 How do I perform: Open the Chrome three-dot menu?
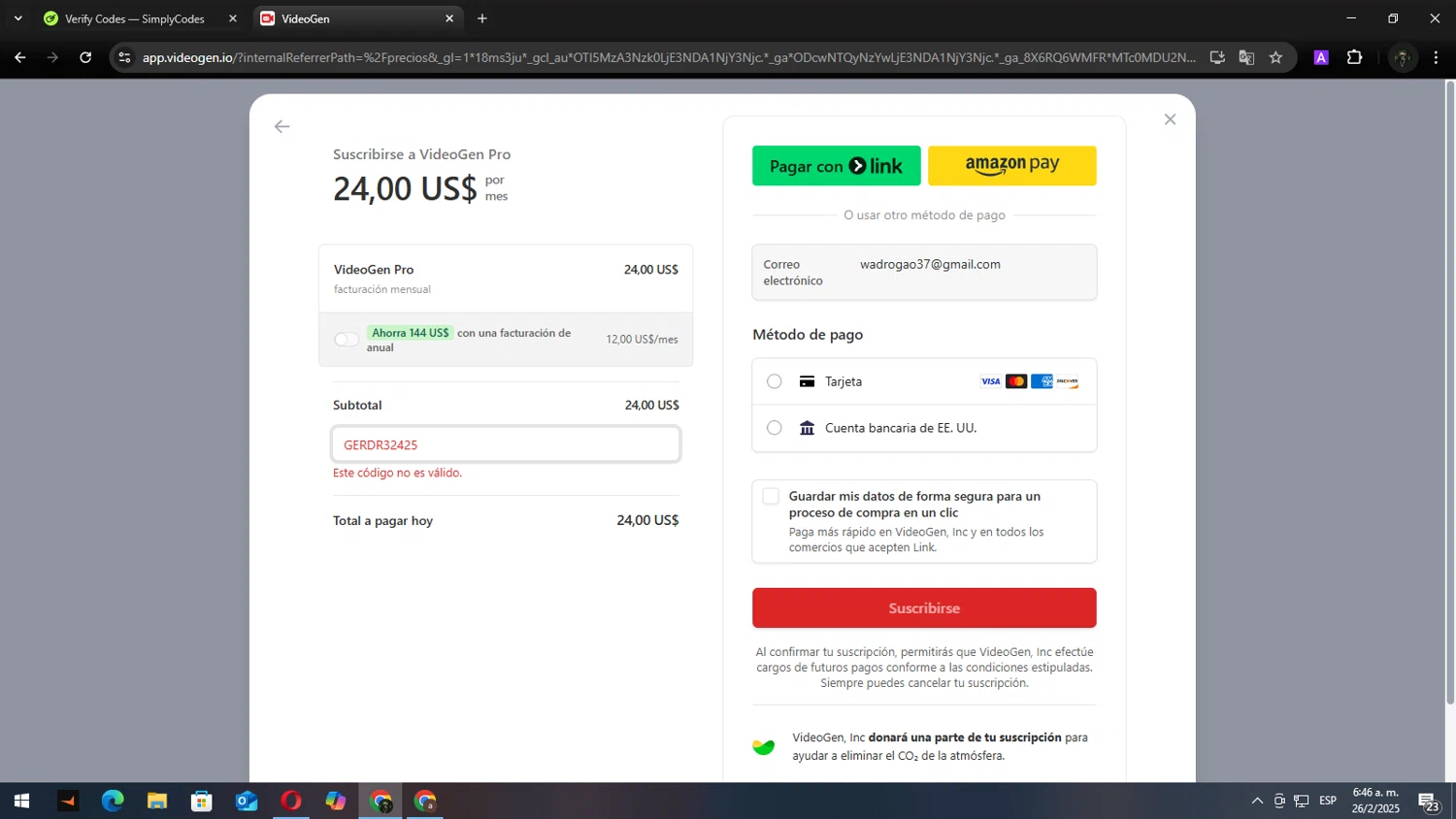pyautogui.click(x=1436, y=57)
